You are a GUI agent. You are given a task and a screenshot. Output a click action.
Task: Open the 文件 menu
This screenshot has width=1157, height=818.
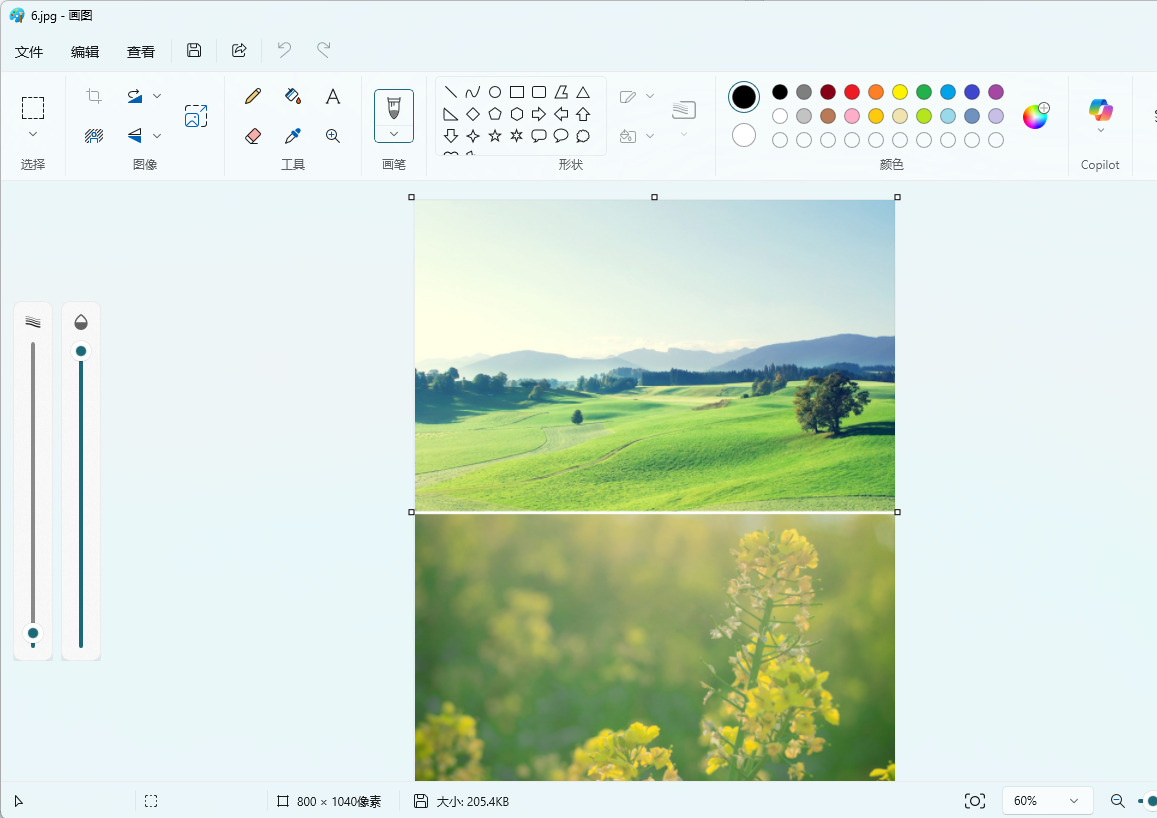[x=29, y=52]
